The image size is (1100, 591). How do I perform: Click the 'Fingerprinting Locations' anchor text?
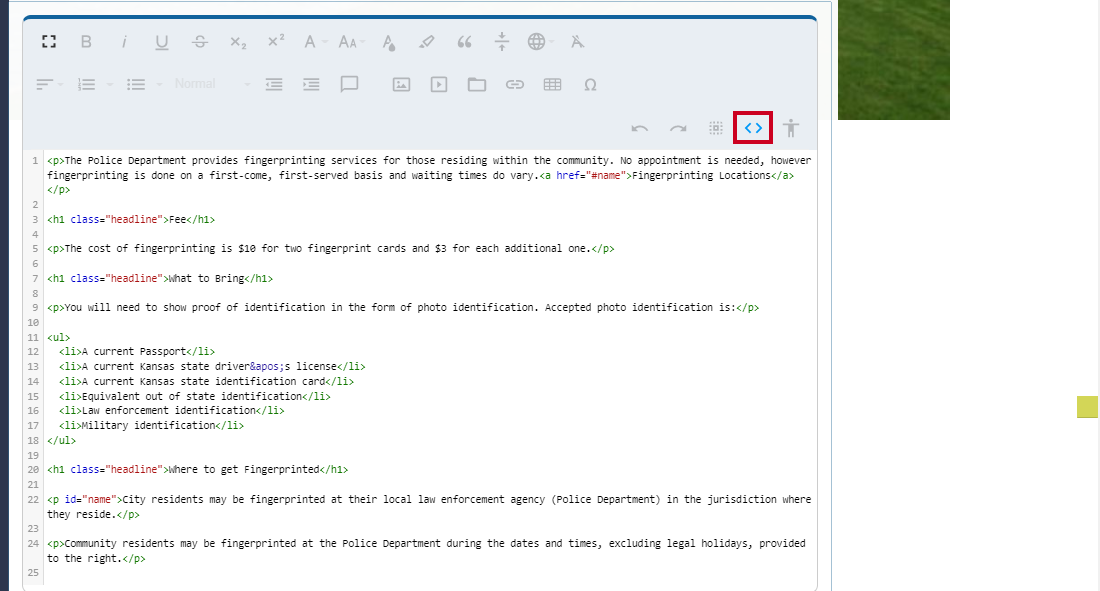pos(701,175)
